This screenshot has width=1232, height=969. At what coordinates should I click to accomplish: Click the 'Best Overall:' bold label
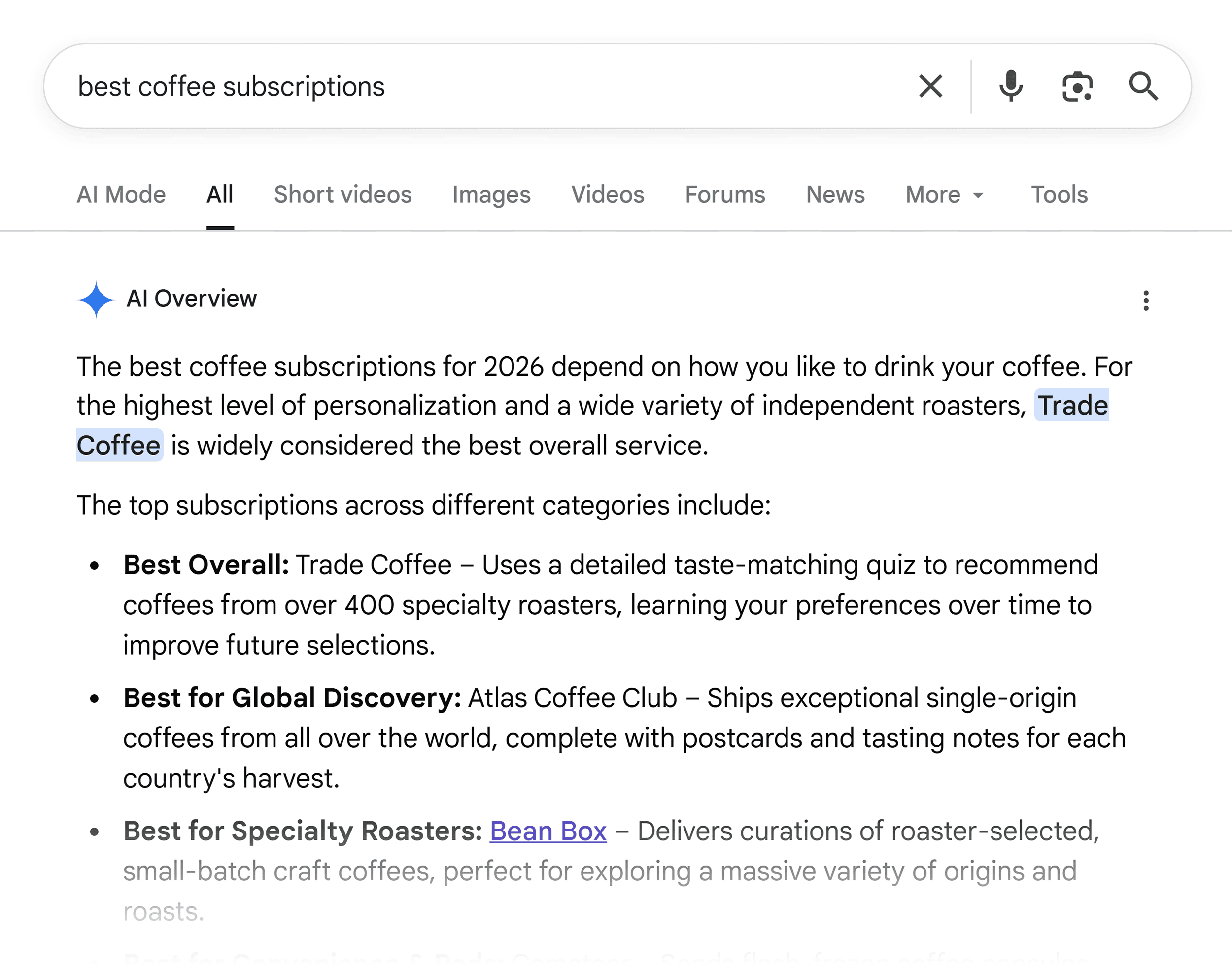coord(206,565)
